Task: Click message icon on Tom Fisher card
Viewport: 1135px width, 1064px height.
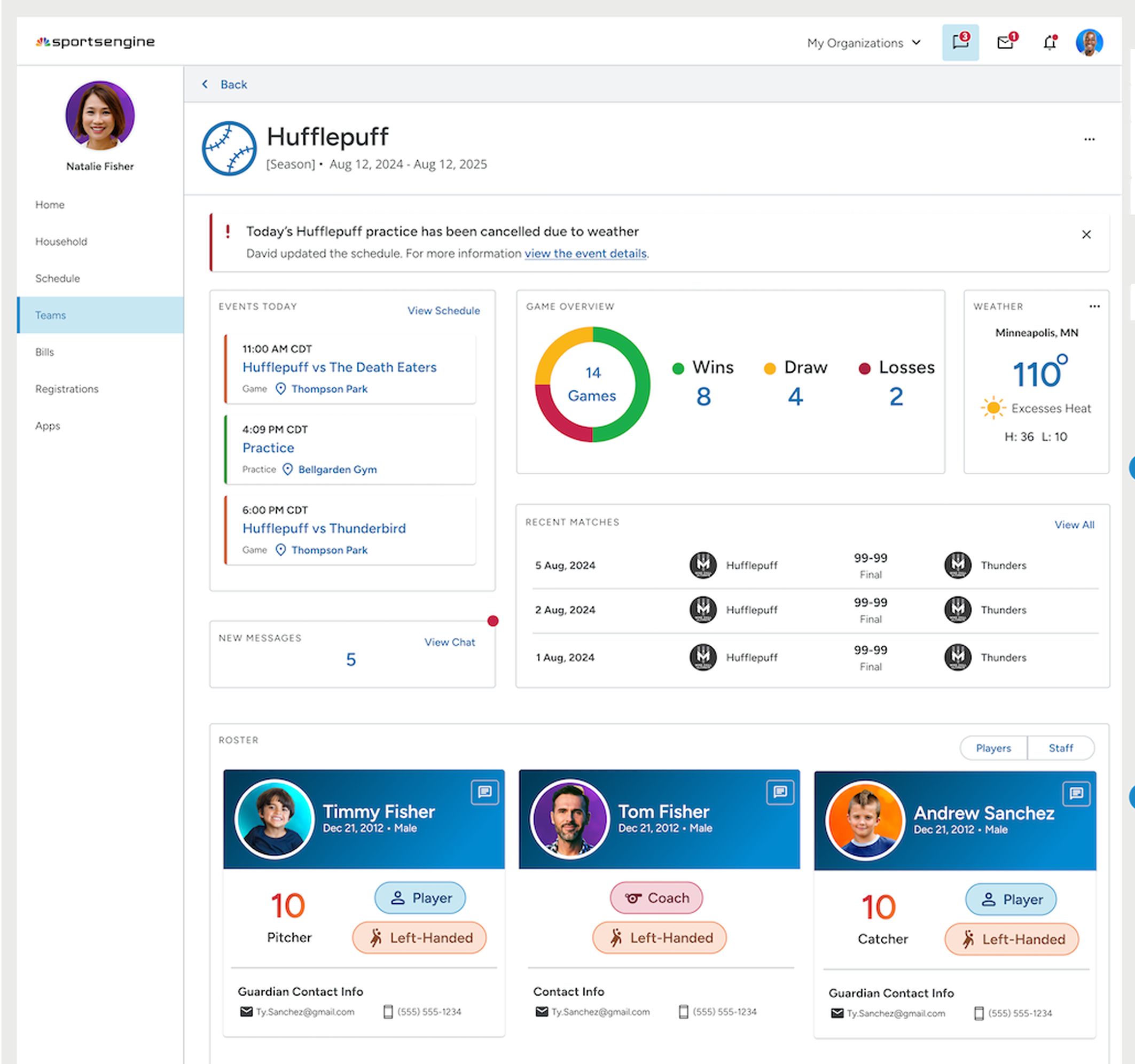Action: pyautogui.click(x=779, y=792)
